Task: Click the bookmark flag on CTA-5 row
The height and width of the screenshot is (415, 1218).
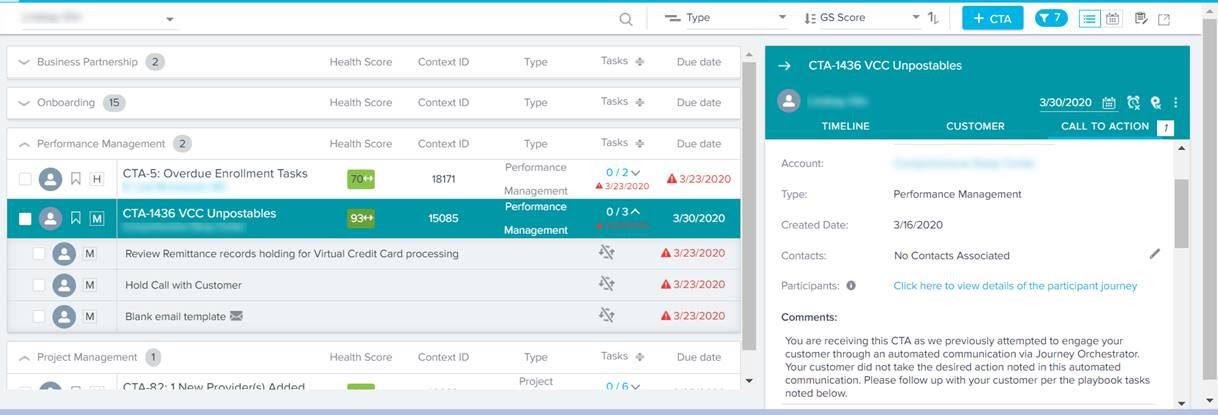Action: click(x=75, y=179)
